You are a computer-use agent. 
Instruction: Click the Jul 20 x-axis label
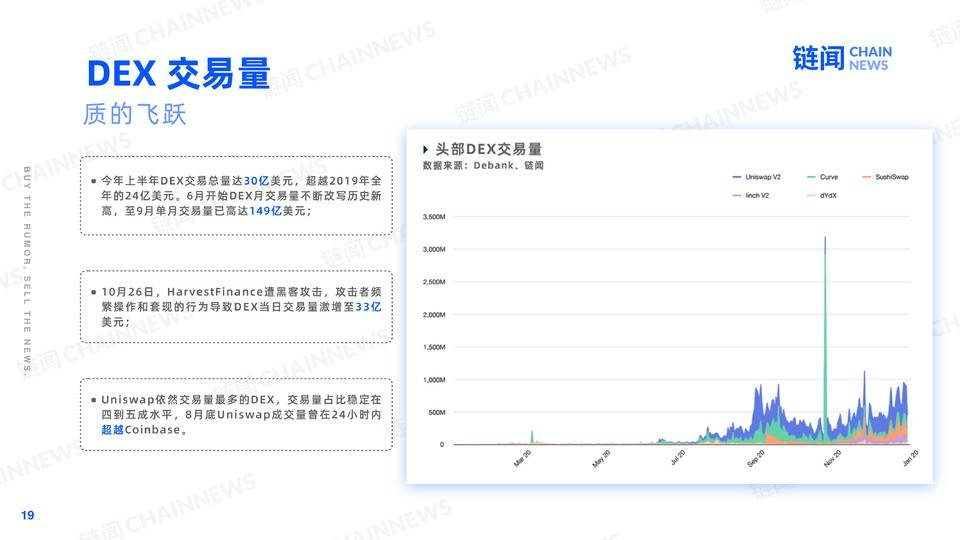(678, 458)
